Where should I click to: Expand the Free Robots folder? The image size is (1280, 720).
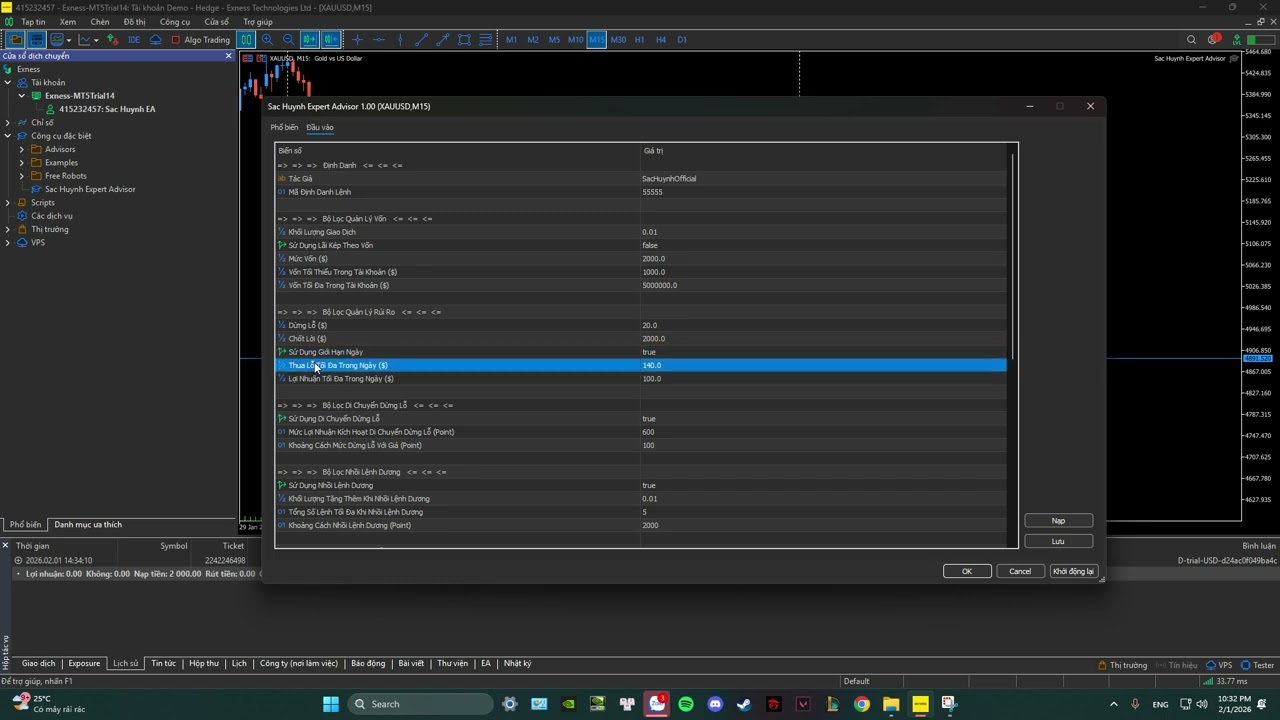[x=22, y=176]
